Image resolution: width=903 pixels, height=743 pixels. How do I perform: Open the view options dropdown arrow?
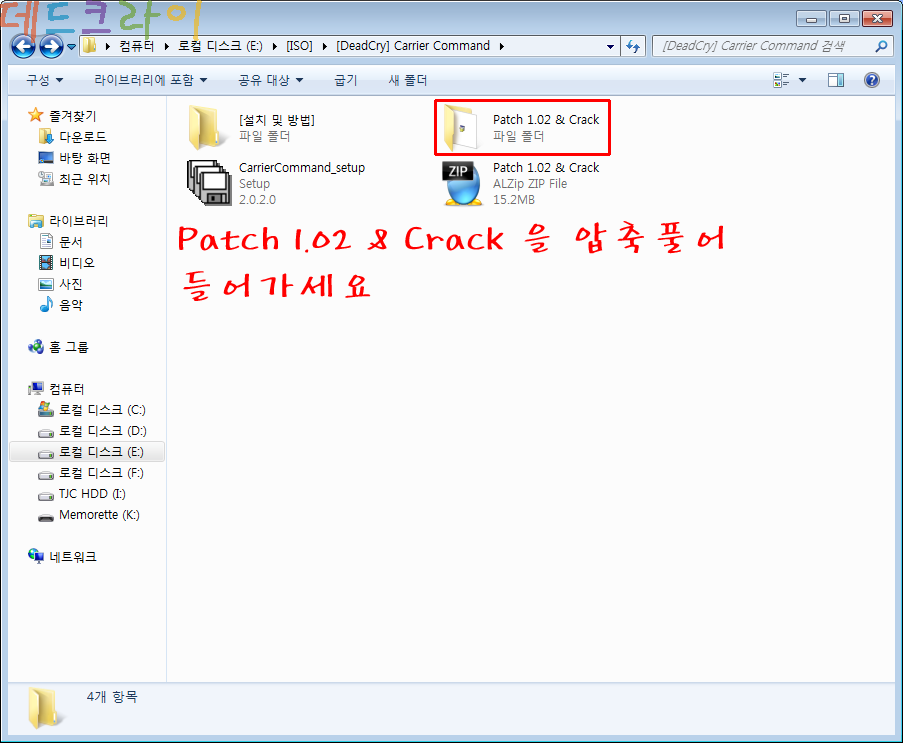(x=803, y=80)
